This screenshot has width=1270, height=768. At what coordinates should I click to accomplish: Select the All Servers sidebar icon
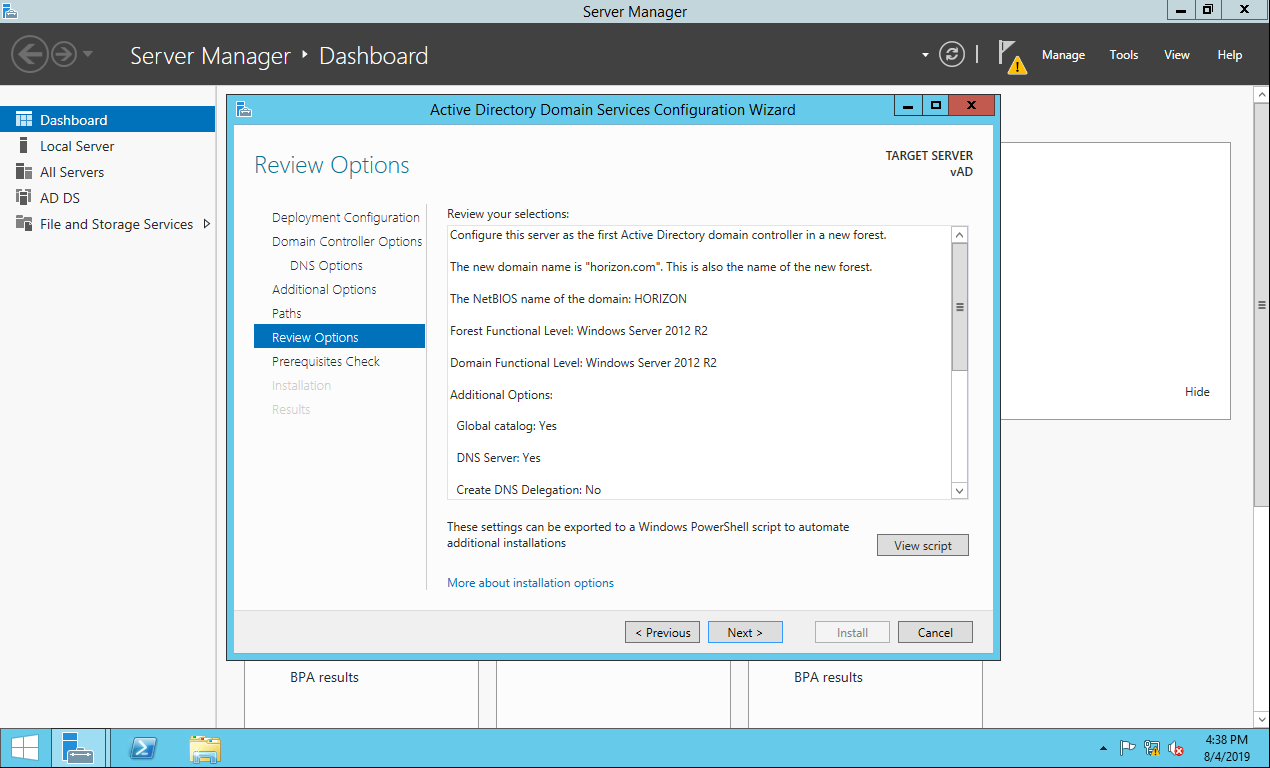(24, 172)
